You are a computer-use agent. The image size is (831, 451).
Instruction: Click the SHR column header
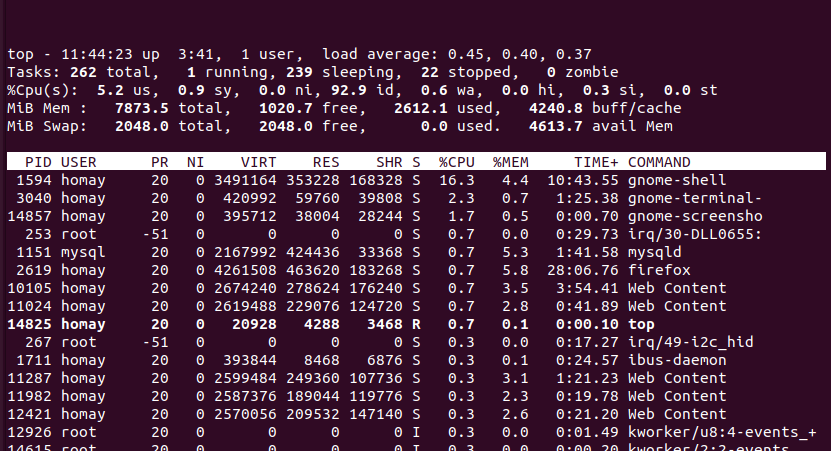coord(389,162)
